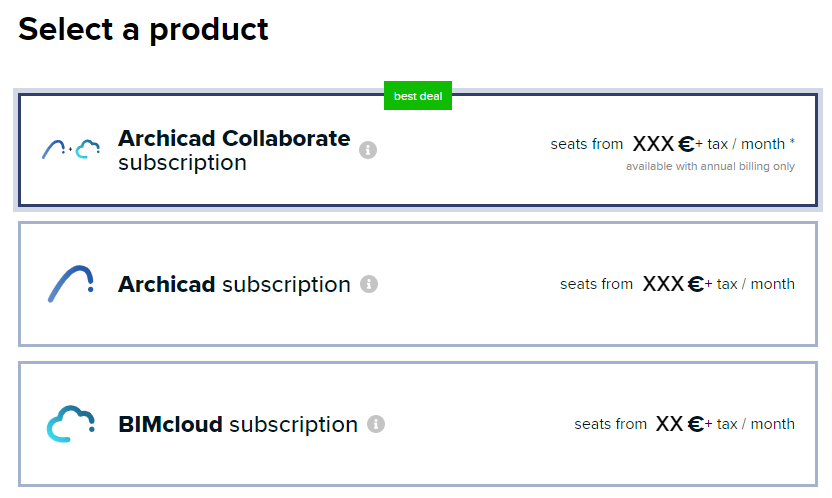832x498 pixels.
Task: Click the green best deal badge
Action: click(x=418, y=96)
